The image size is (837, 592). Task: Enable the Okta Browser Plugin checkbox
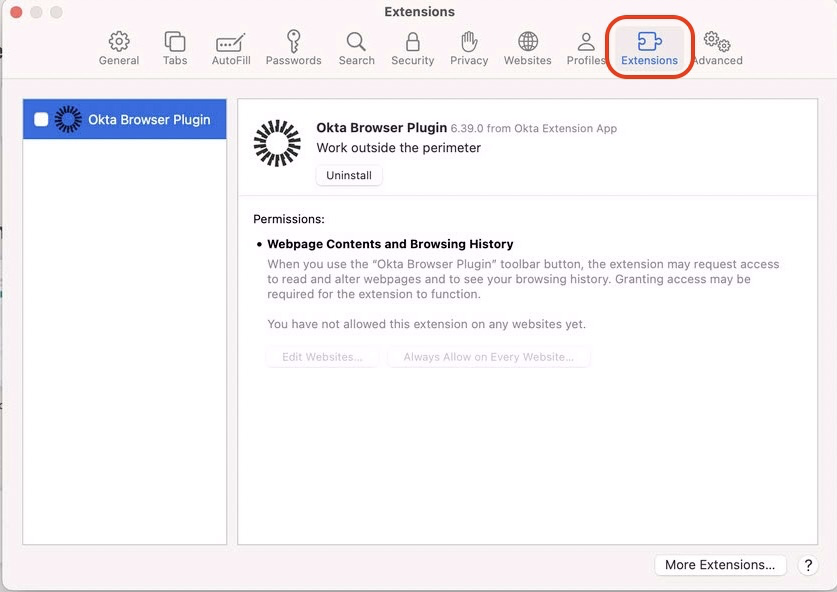pyautogui.click(x=41, y=119)
